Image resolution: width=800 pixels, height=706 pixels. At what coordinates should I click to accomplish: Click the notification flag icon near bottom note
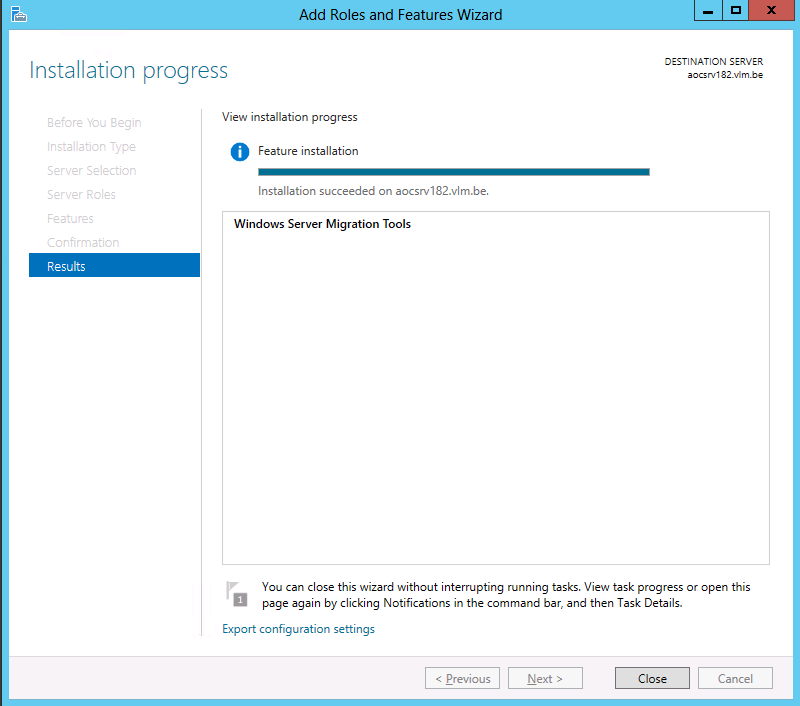[237, 594]
